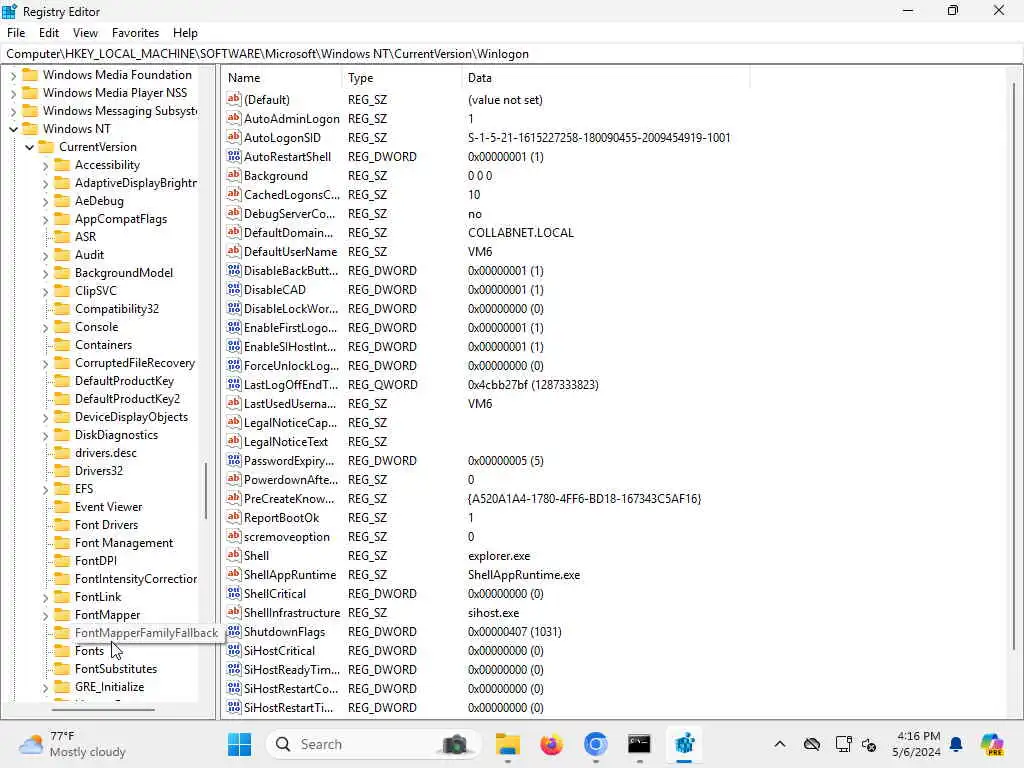
Task: Expand the FontLink key
Action: (x=45, y=598)
